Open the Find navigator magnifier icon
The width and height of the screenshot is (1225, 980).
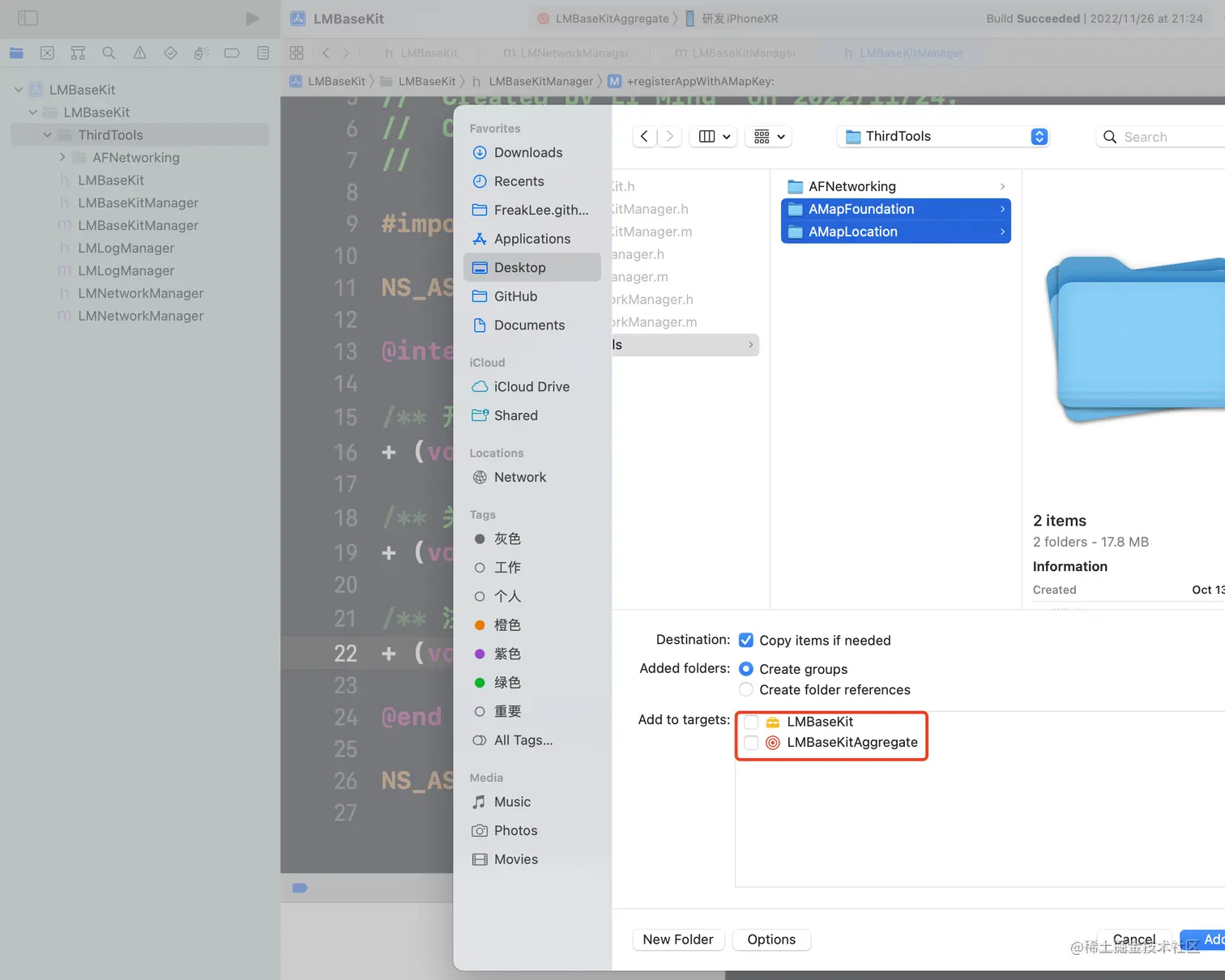coord(109,53)
